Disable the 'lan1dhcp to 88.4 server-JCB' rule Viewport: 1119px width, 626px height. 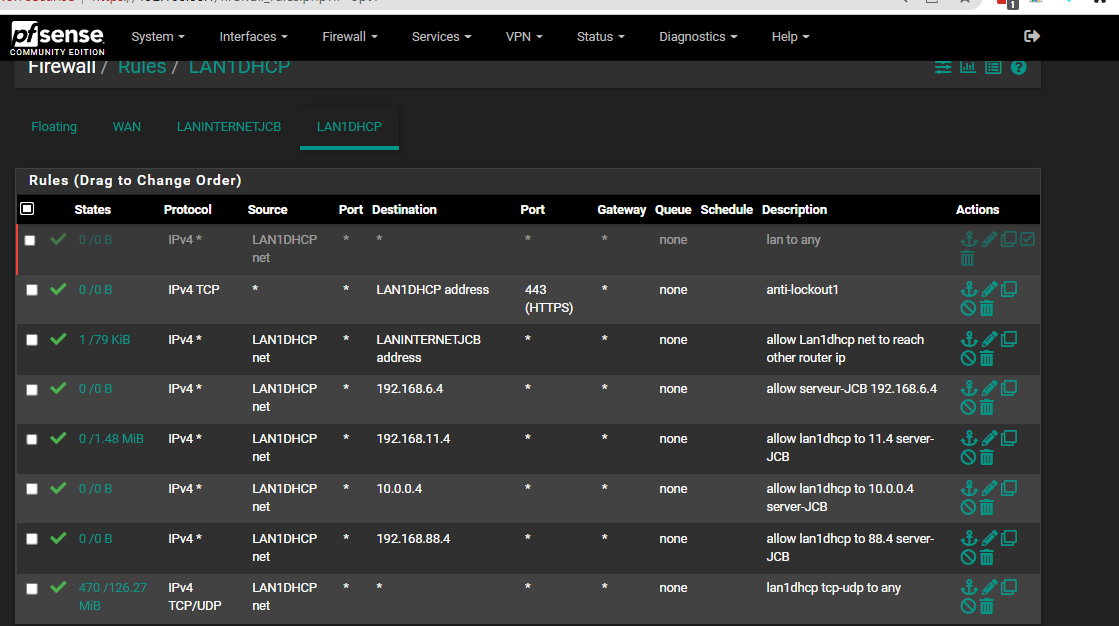click(x=968, y=557)
